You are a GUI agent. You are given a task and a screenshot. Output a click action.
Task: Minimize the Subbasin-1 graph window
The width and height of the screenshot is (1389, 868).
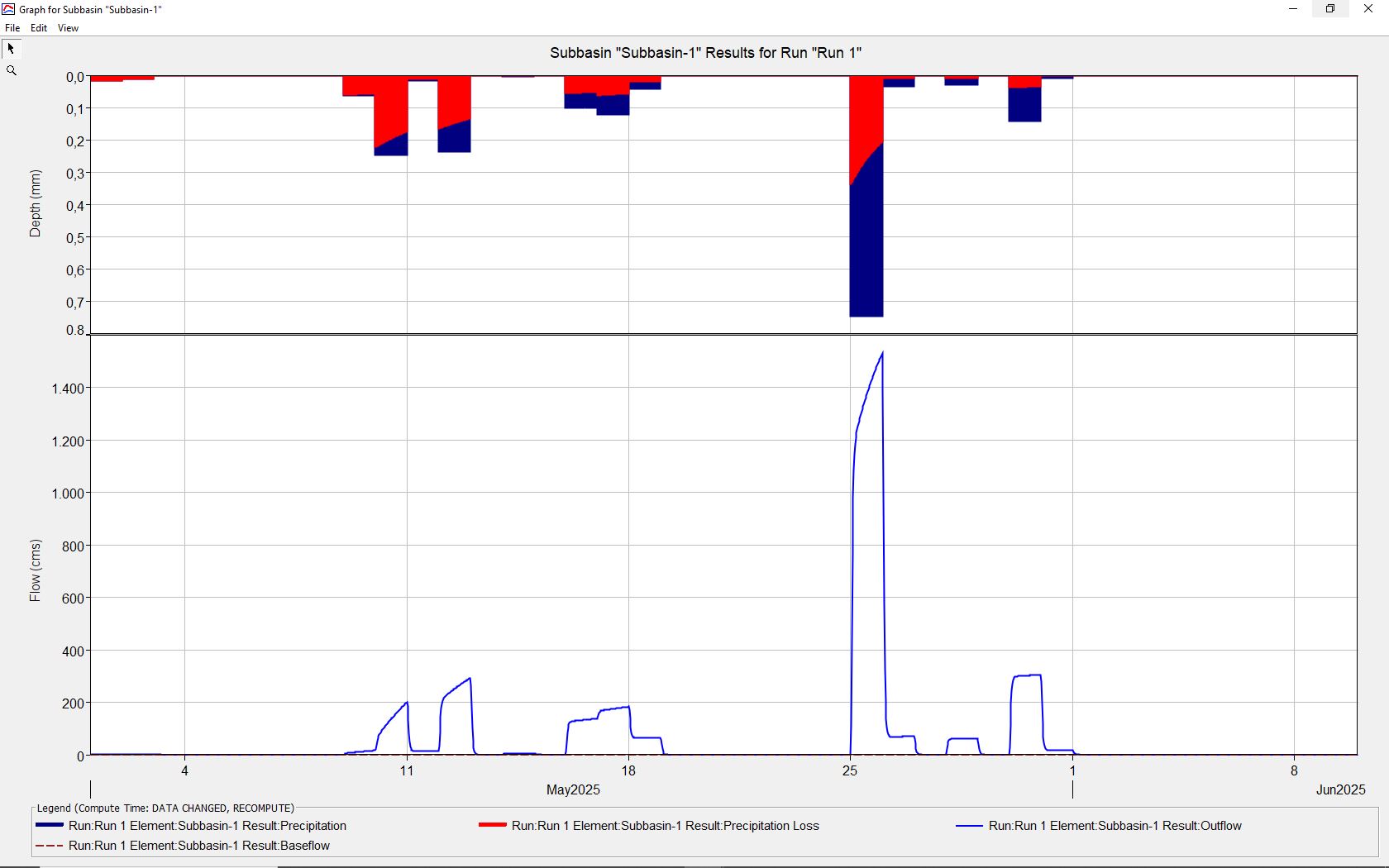1293,9
